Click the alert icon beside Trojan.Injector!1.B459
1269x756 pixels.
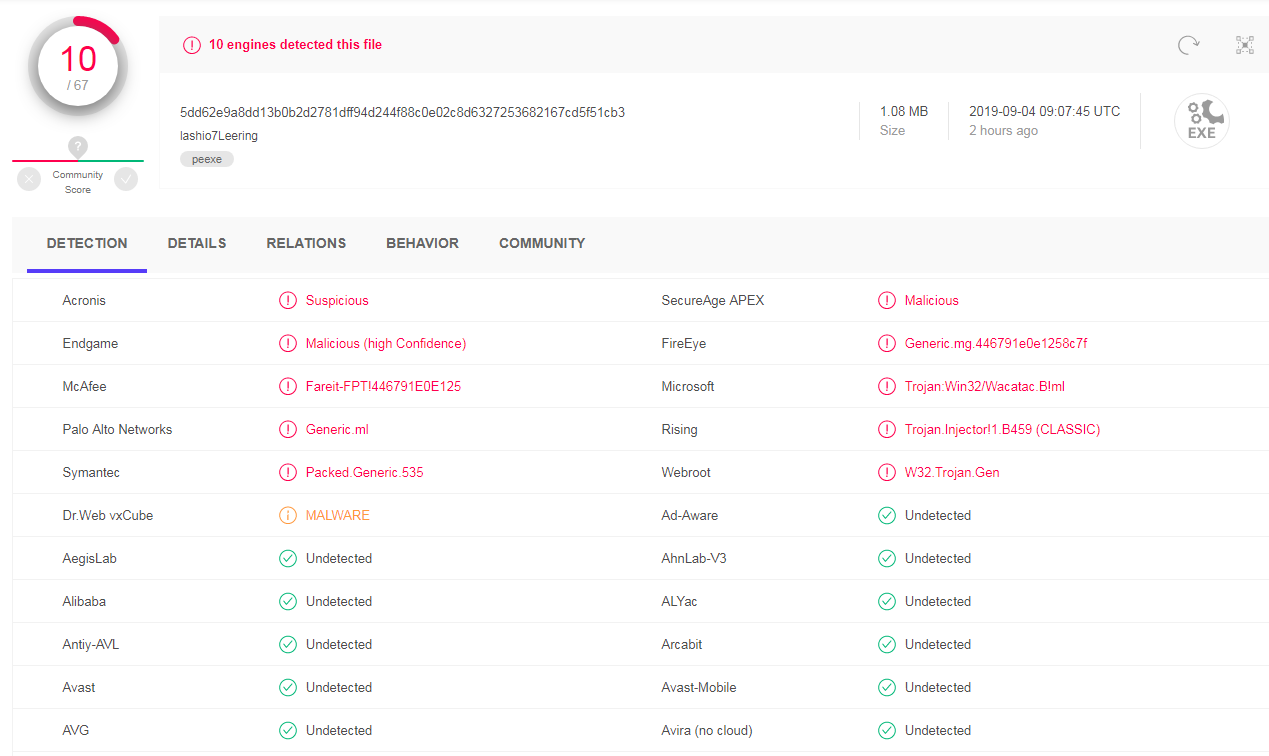coord(887,429)
